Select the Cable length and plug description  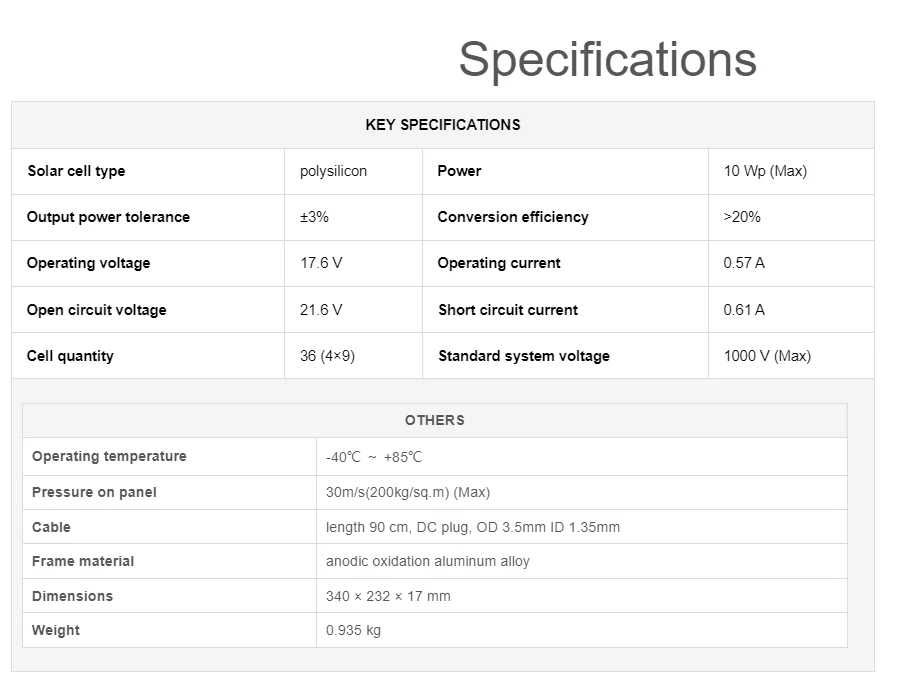point(472,527)
